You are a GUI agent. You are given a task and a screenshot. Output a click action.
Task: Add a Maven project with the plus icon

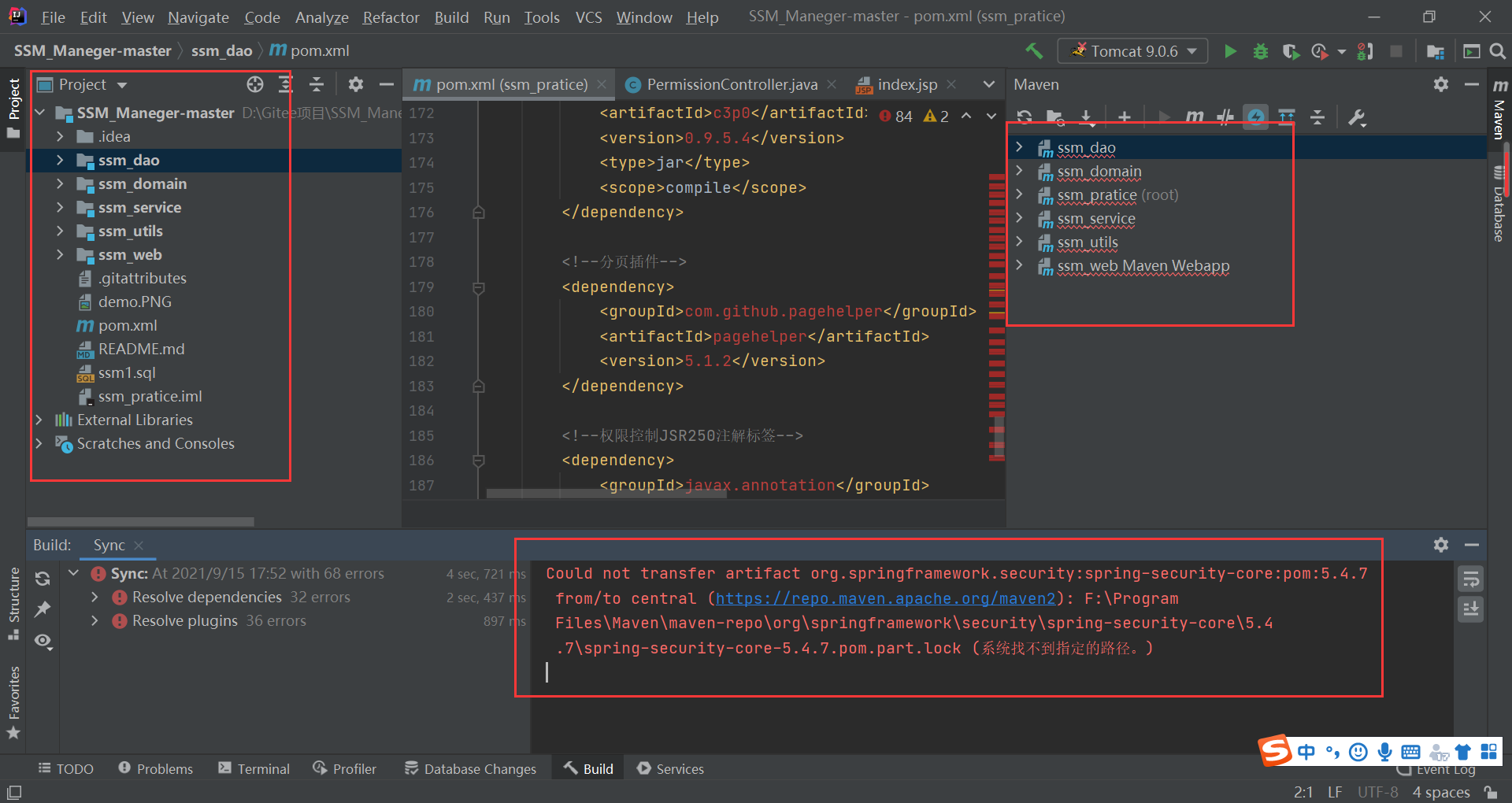coord(1125,117)
